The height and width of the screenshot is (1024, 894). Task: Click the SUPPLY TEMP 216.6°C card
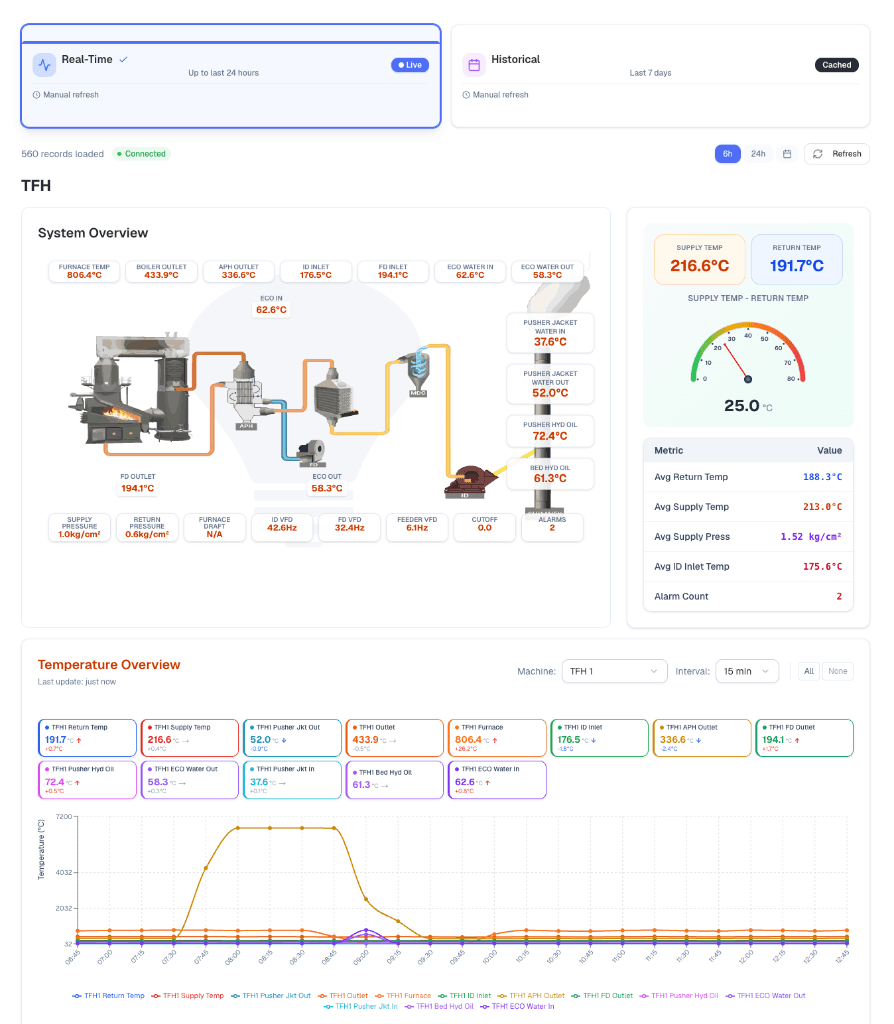(699, 259)
